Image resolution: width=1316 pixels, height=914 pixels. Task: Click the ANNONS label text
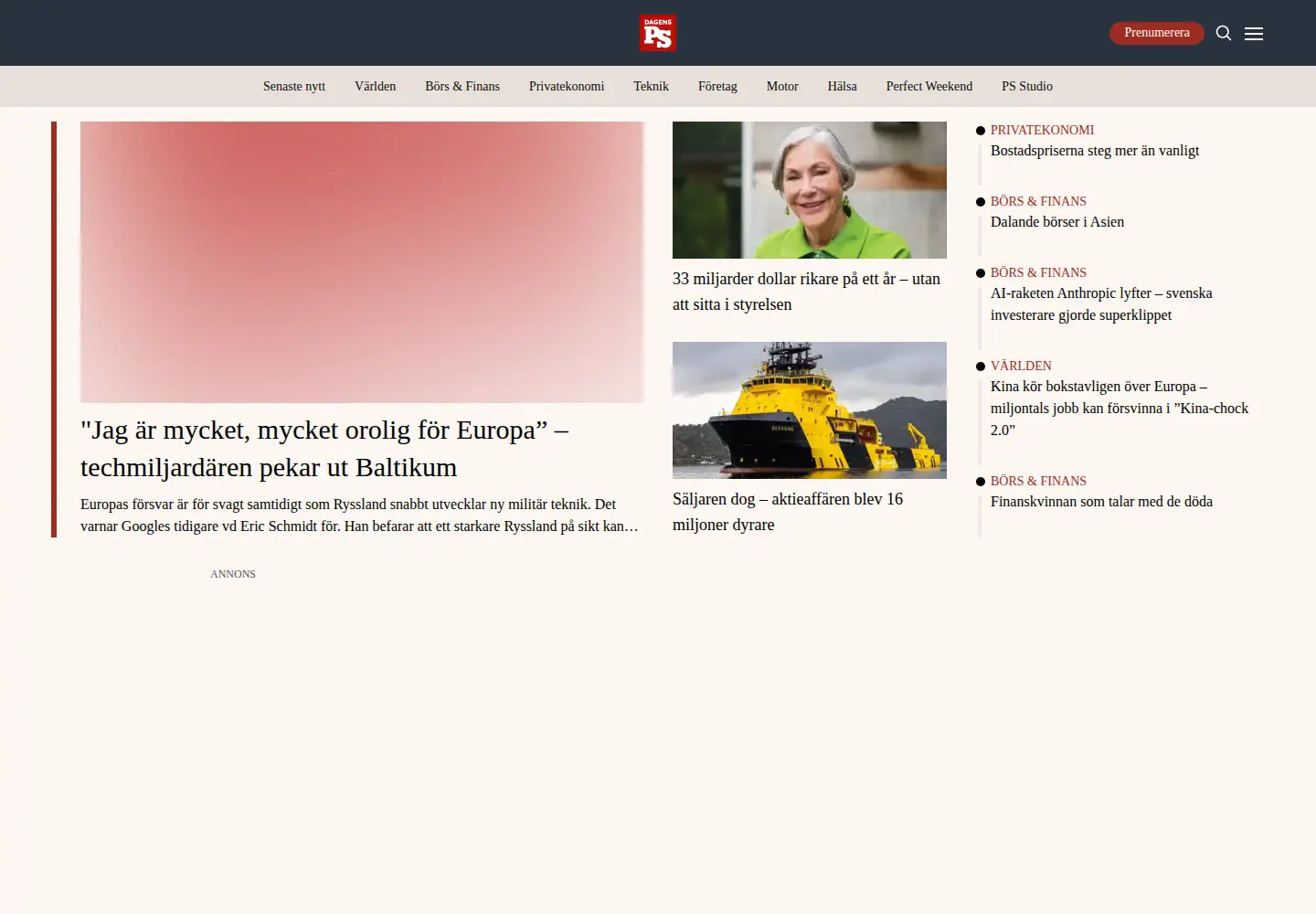[233, 574]
